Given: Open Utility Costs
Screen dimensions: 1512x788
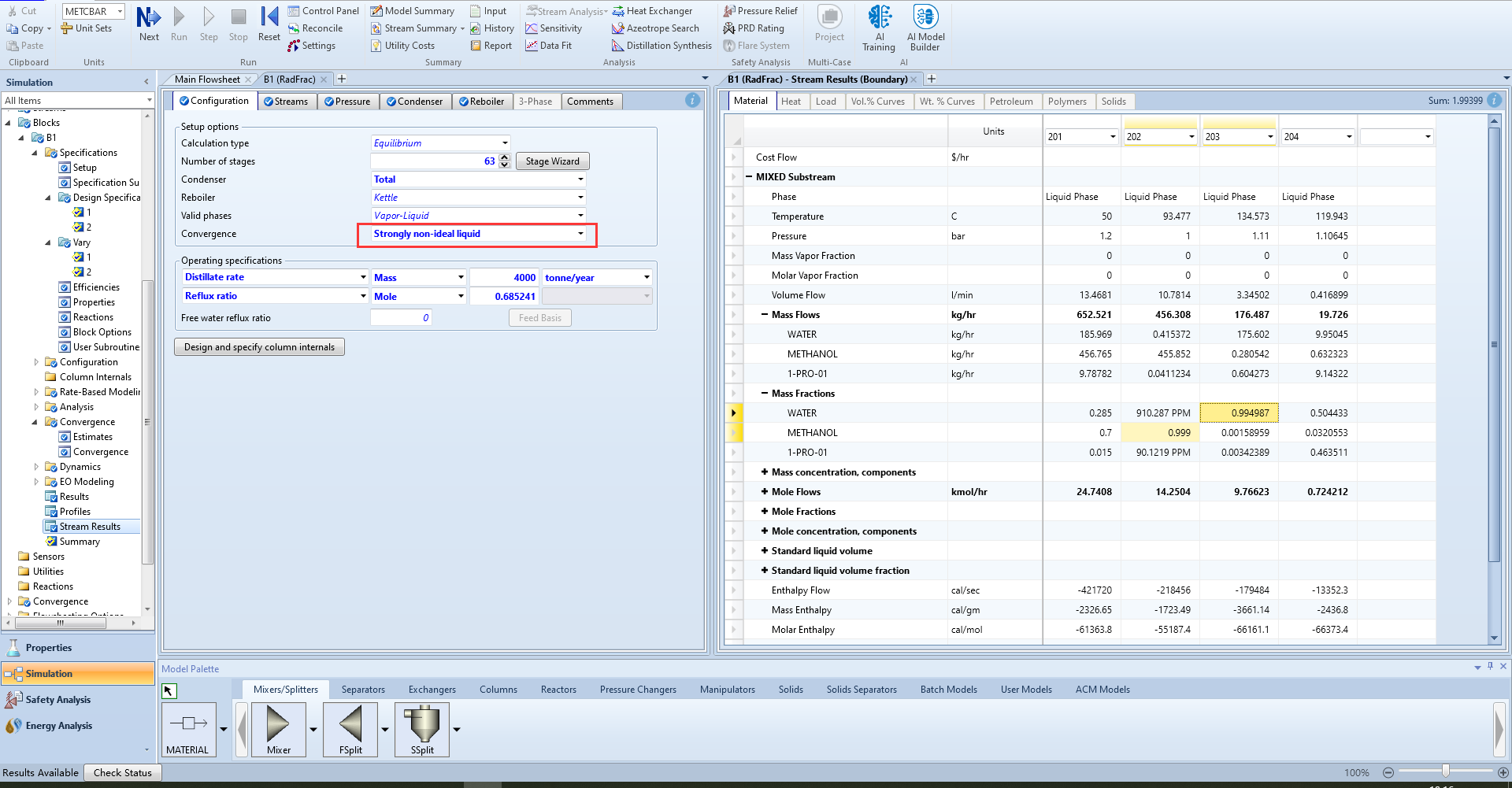Looking at the screenshot, I should coord(403,46).
